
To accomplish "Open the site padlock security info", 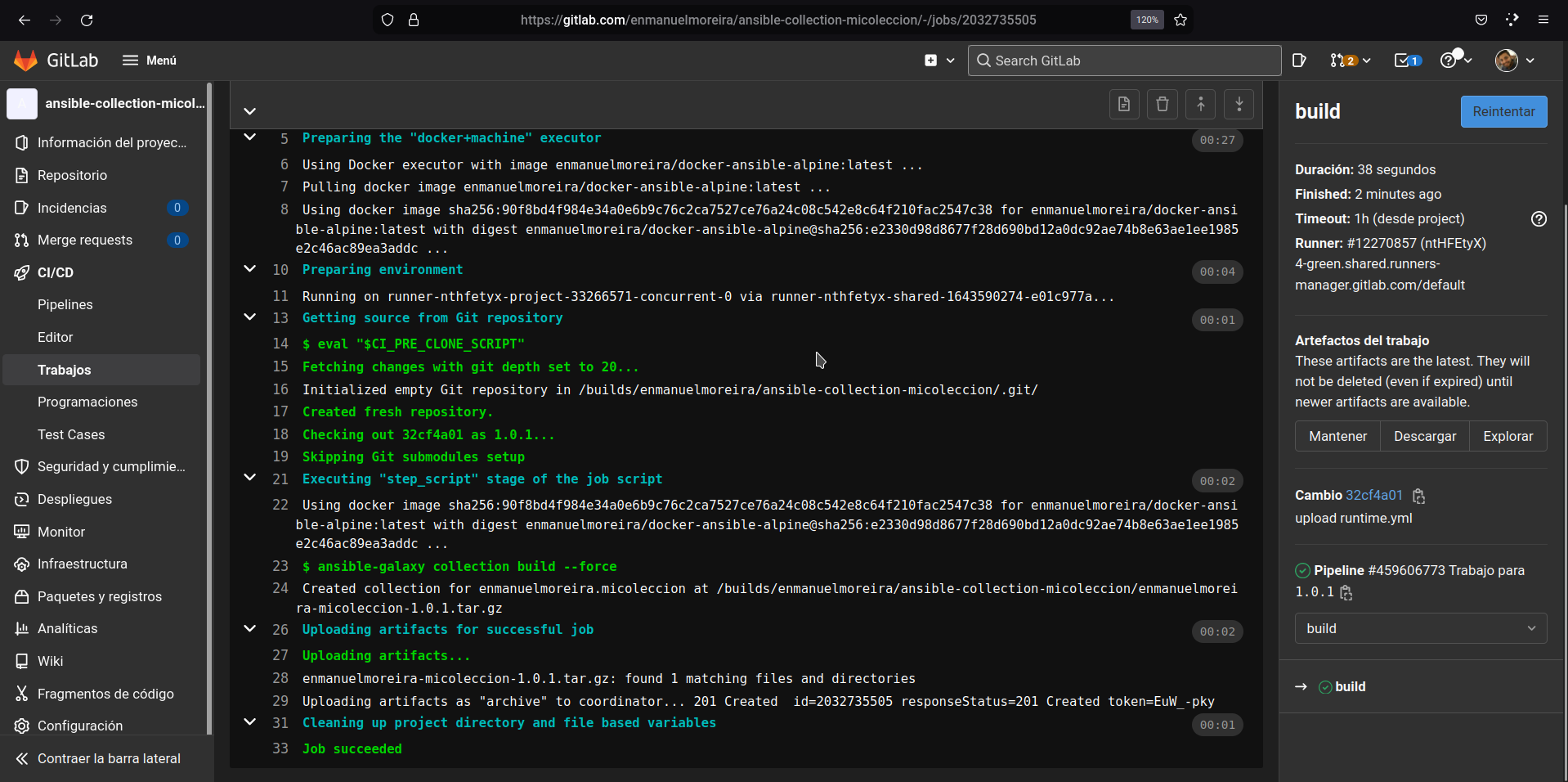I will 414,20.
